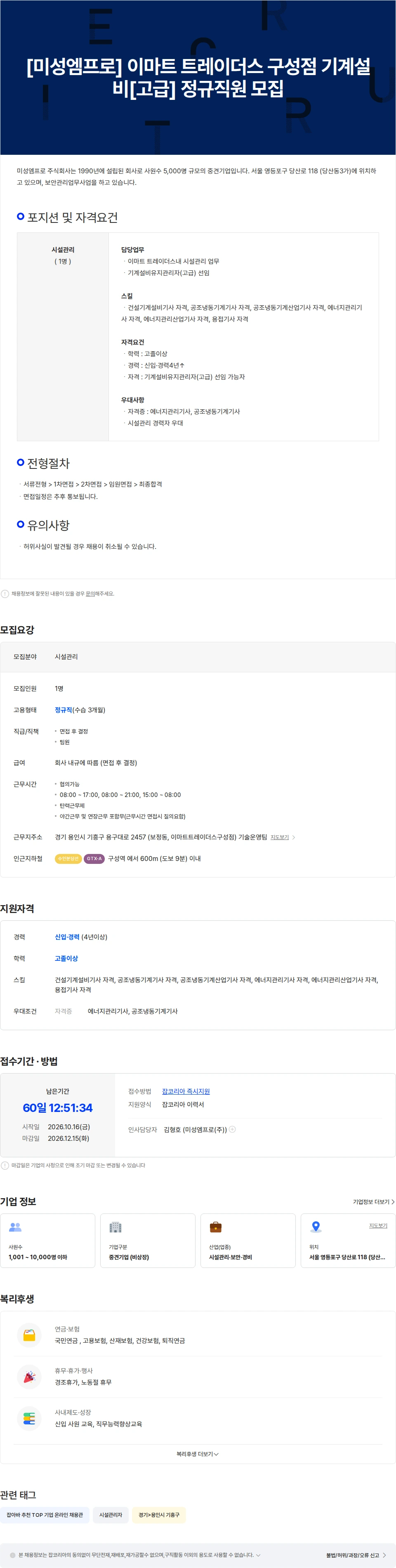The width and height of the screenshot is (396, 1568).
Task: Click the 문의 link in notice
Action: 90,594
